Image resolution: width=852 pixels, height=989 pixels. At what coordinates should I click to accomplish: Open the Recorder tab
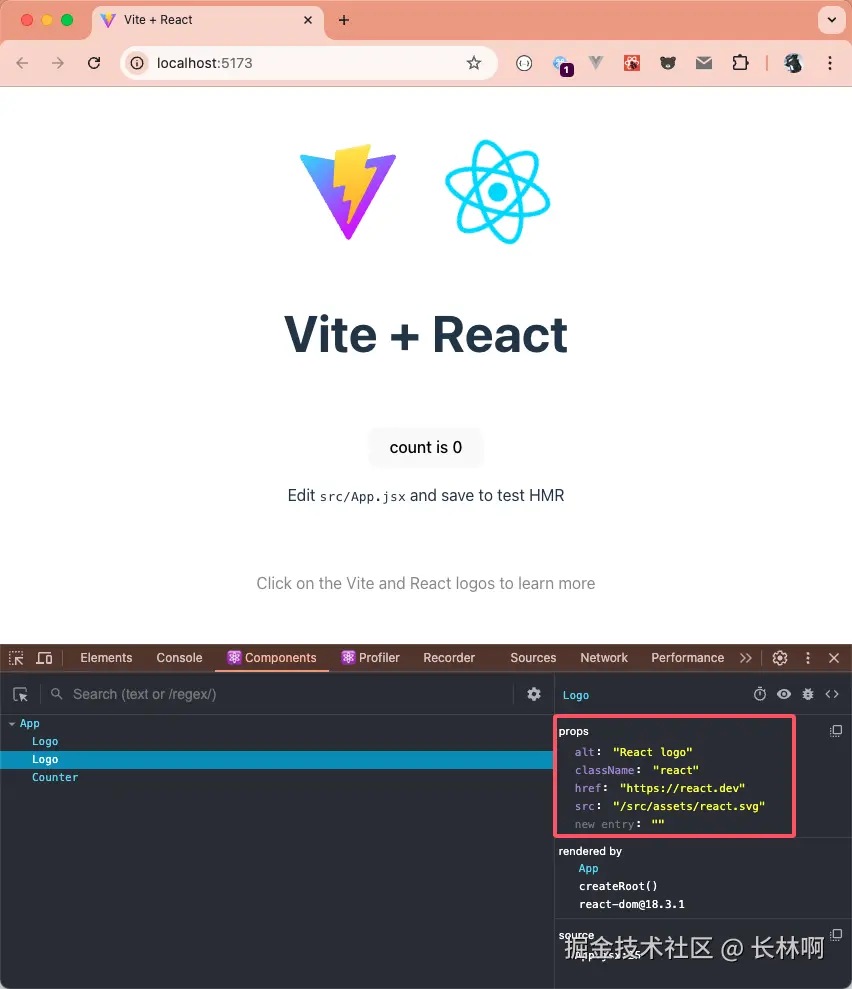coord(449,658)
